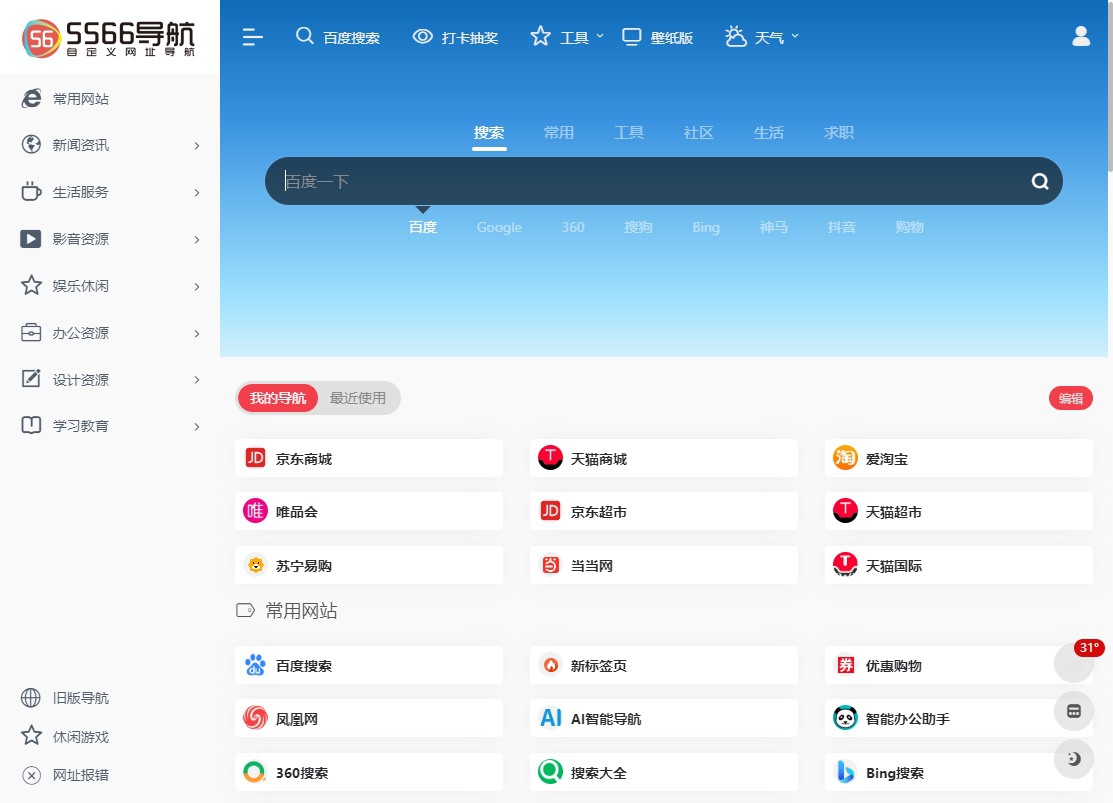Expand 新闻资讯 submenu arrow
Viewport: 1113px width, 803px height.
tap(197, 146)
